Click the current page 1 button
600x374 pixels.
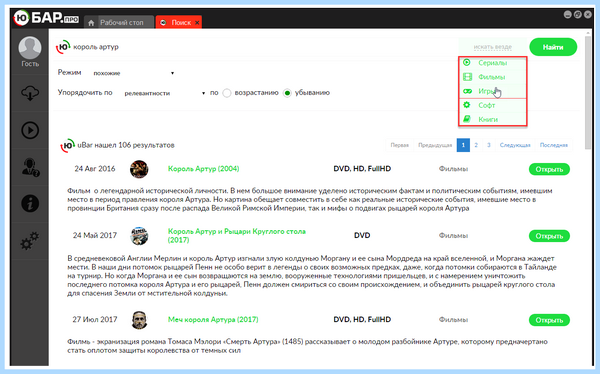tap(463, 145)
